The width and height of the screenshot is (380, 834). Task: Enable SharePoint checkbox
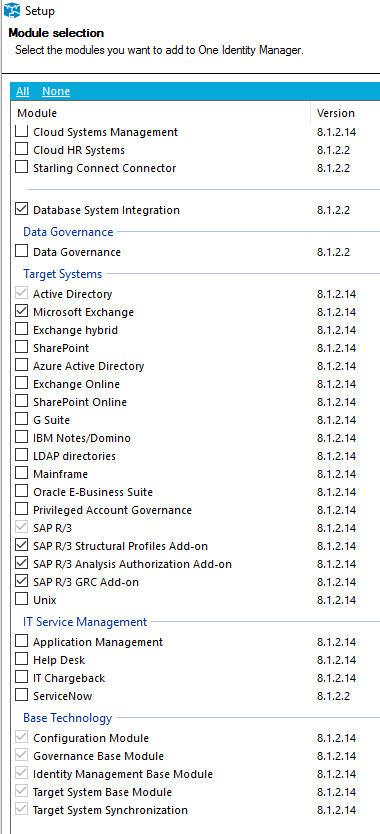22,348
